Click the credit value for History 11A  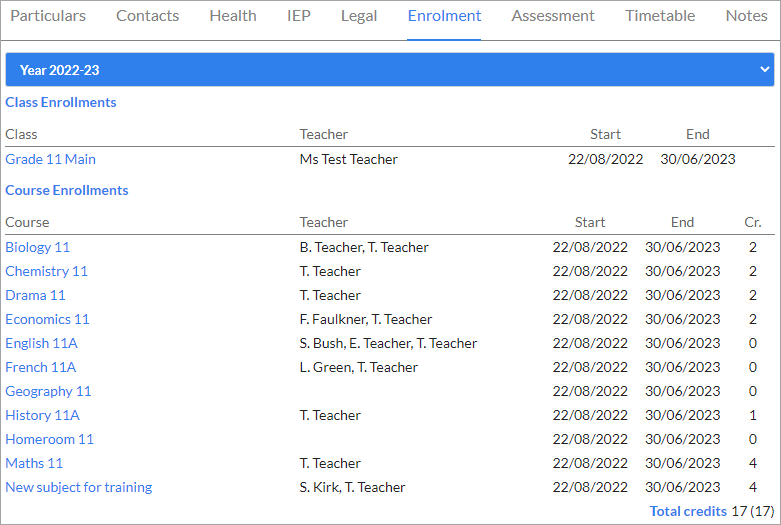click(753, 415)
